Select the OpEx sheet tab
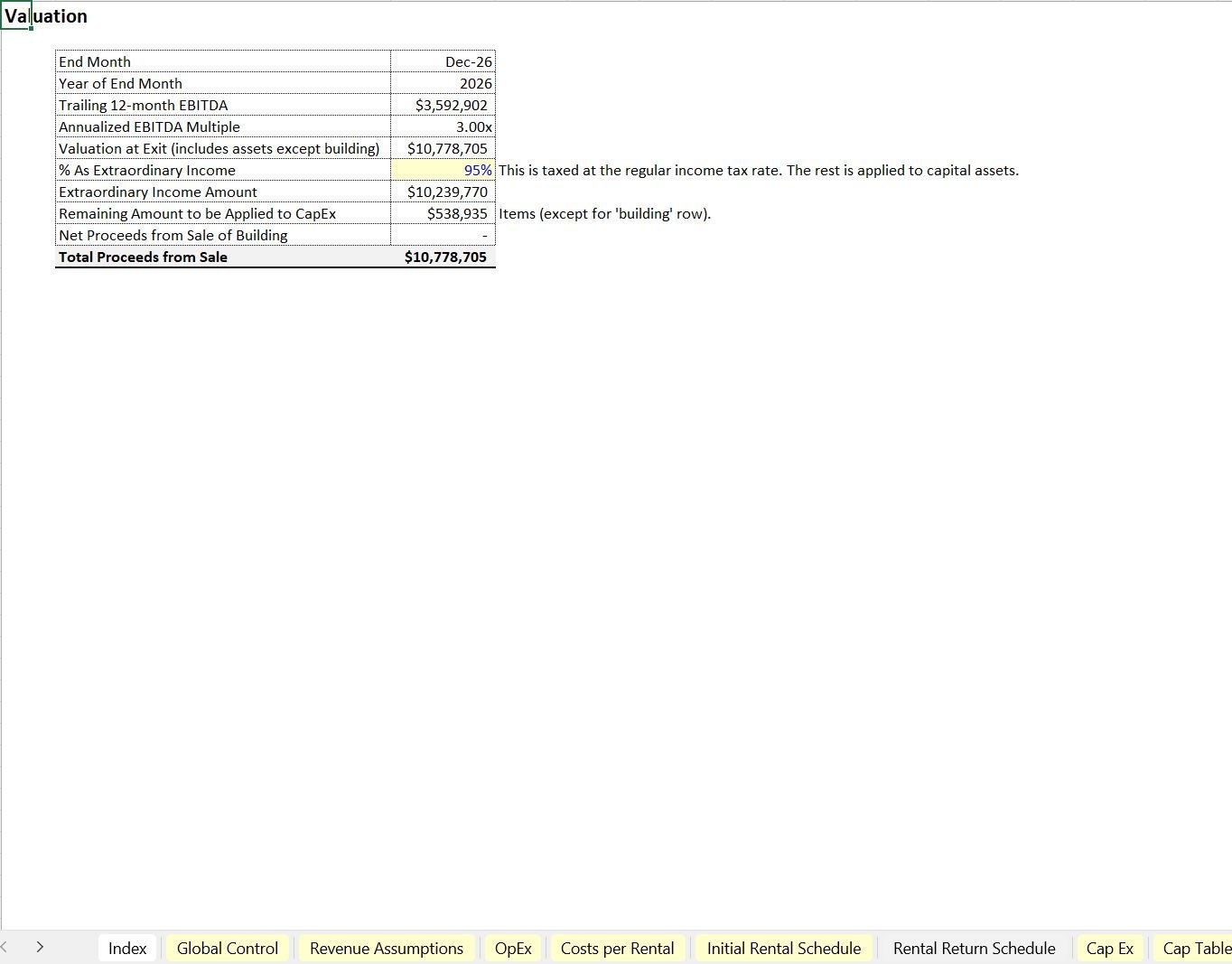Viewport: 1232px width, 964px height. (512, 948)
